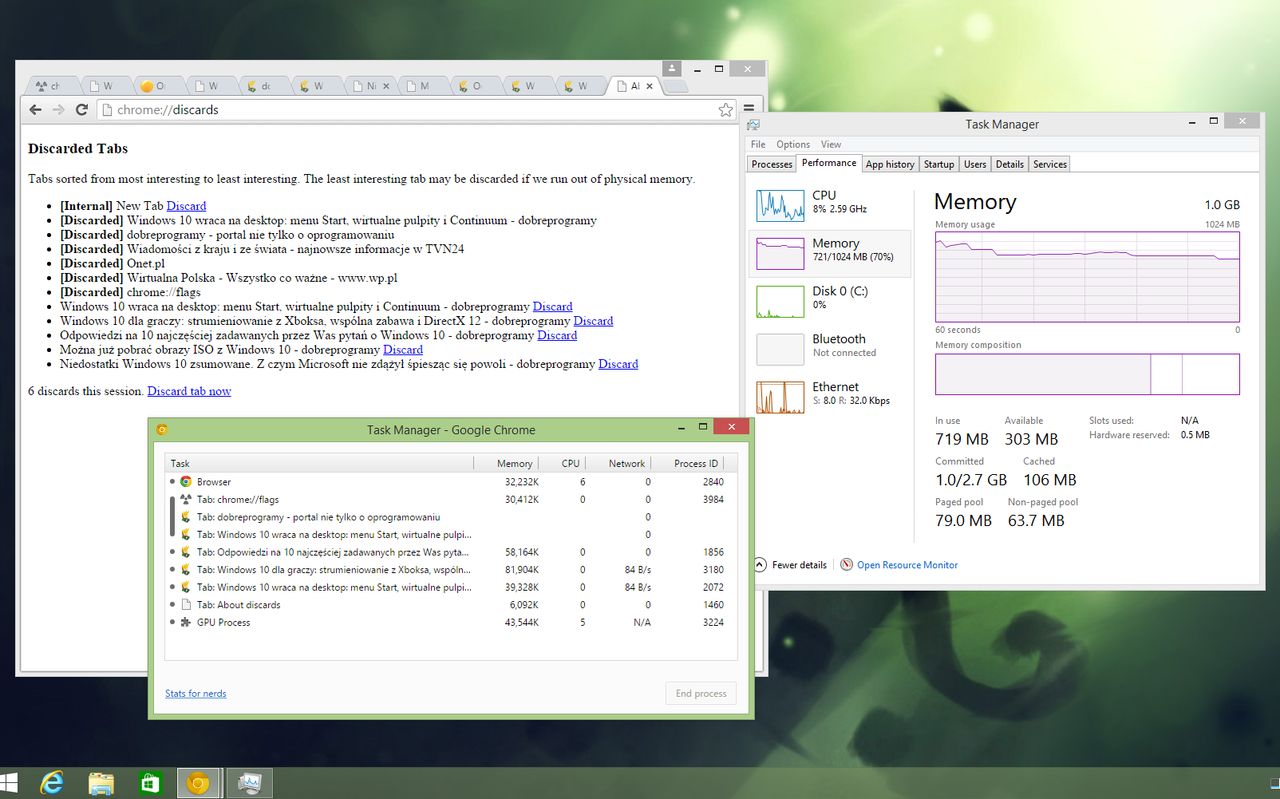The width and height of the screenshot is (1280, 799).
Task: Open File Explorer from the taskbar
Action: 100,782
